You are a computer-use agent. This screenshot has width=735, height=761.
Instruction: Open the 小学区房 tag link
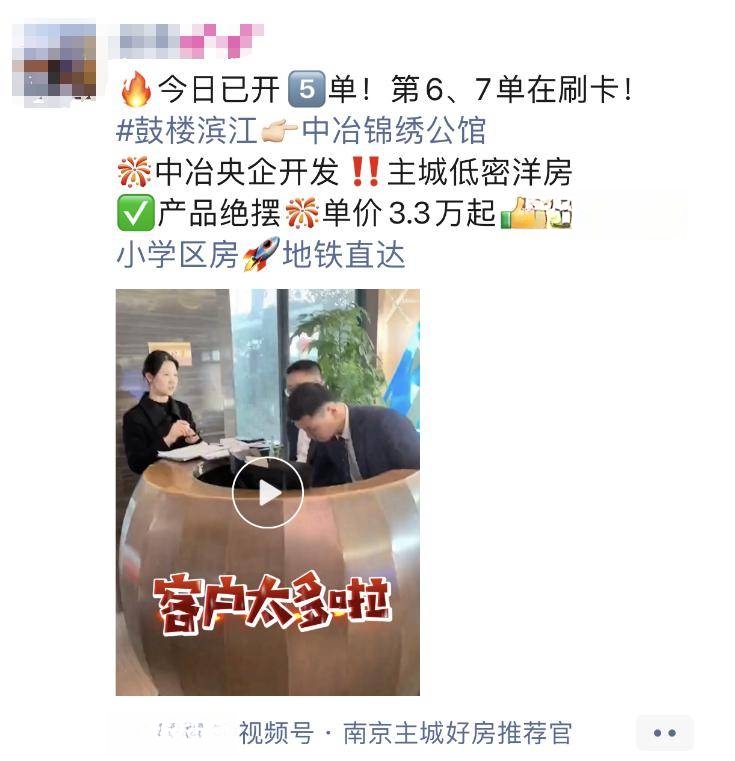(x=177, y=255)
